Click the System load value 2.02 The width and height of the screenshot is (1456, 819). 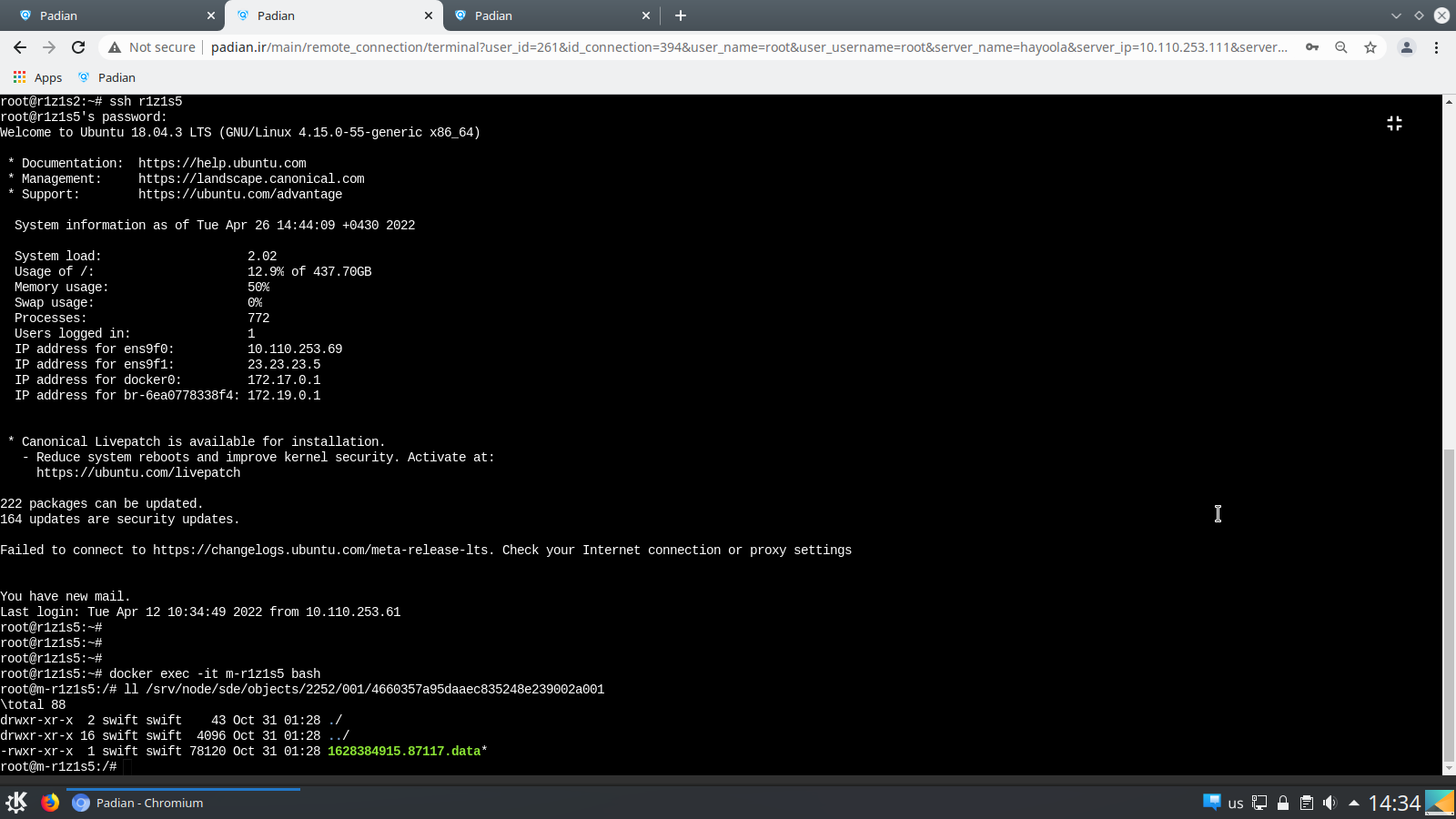pos(262,257)
